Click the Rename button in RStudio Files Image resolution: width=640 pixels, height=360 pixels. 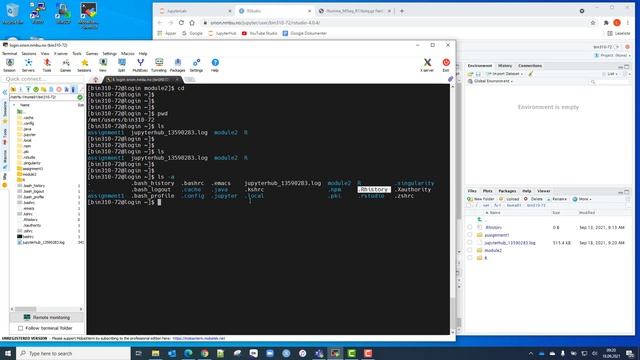pyautogui.click(x=557, y=199)
